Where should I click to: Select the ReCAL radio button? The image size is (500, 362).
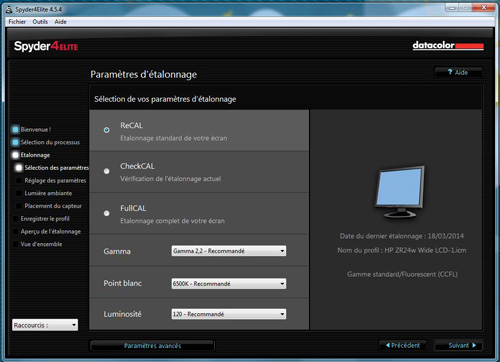[x=106, y=130]
